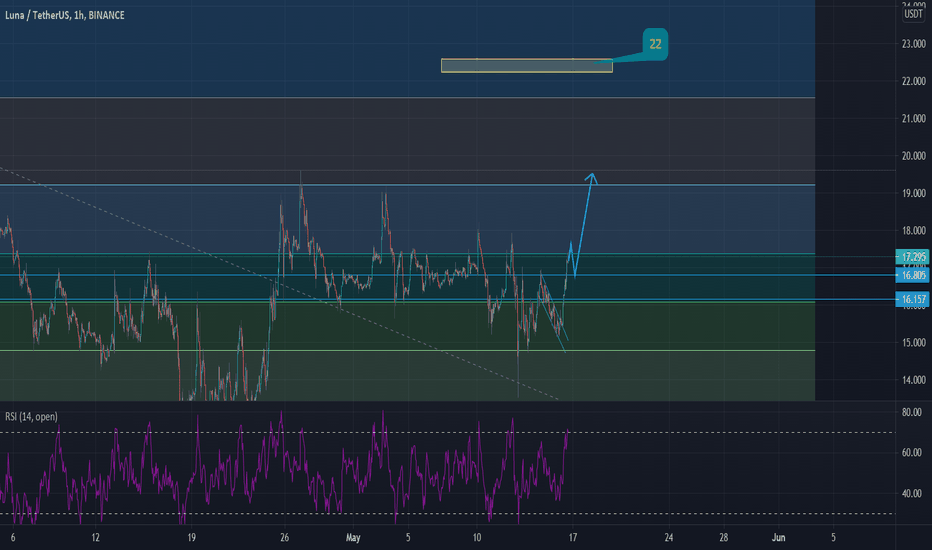Click the 22.000 price axis value
The width and height of the screenshot is (932, 550).
pyautogui.click(x=914, y=81)
